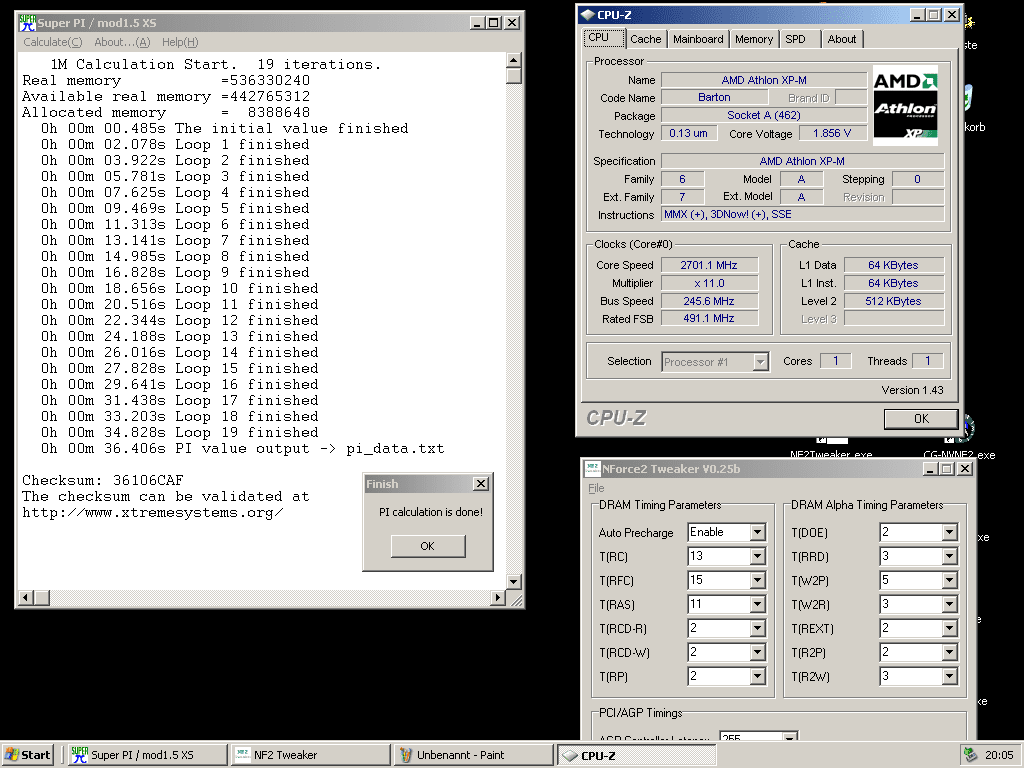
Task: Close the Finish dialog with X
Action: click(481, 483)
